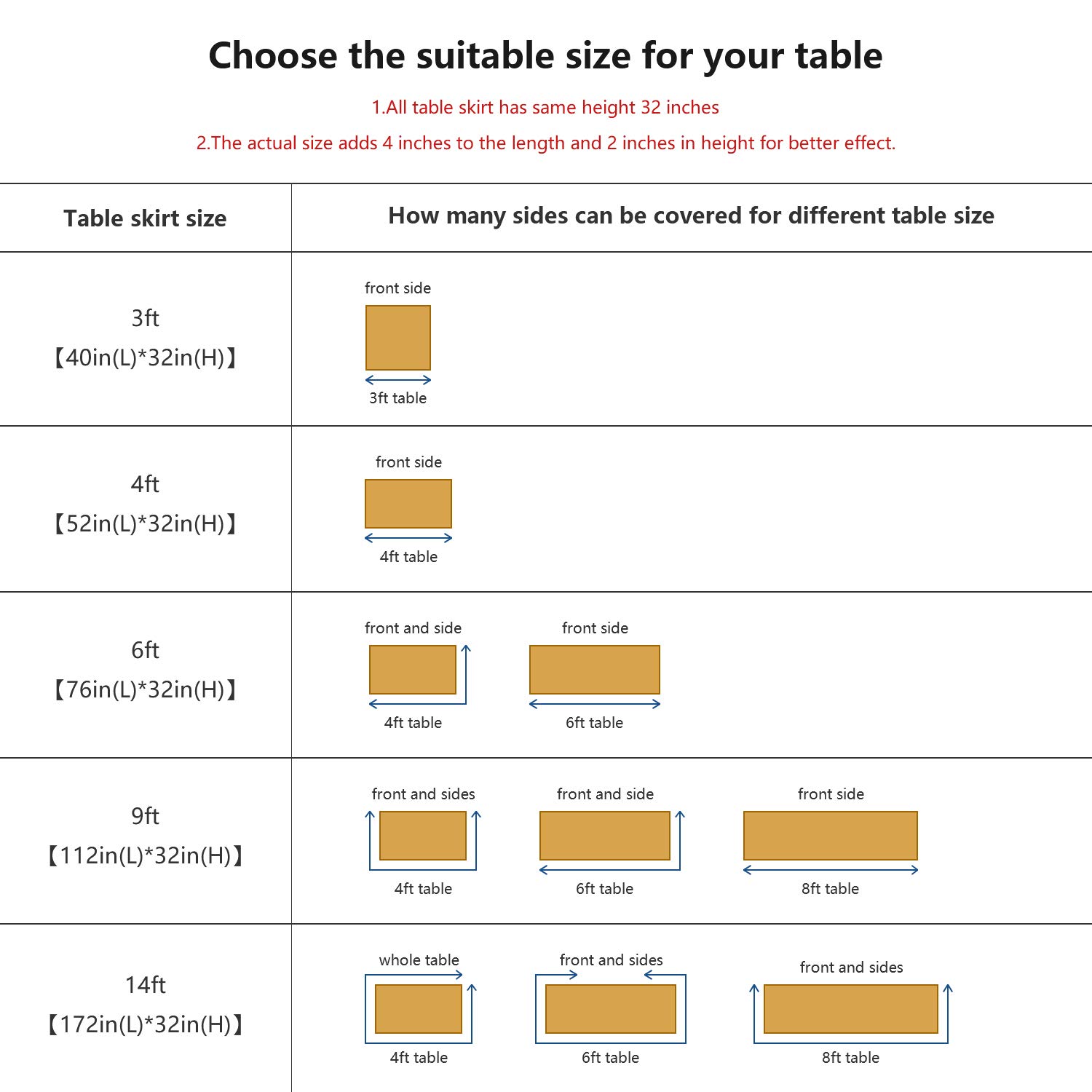Click the 4ft table diagram in 4ft skirt row

[408, 504]
